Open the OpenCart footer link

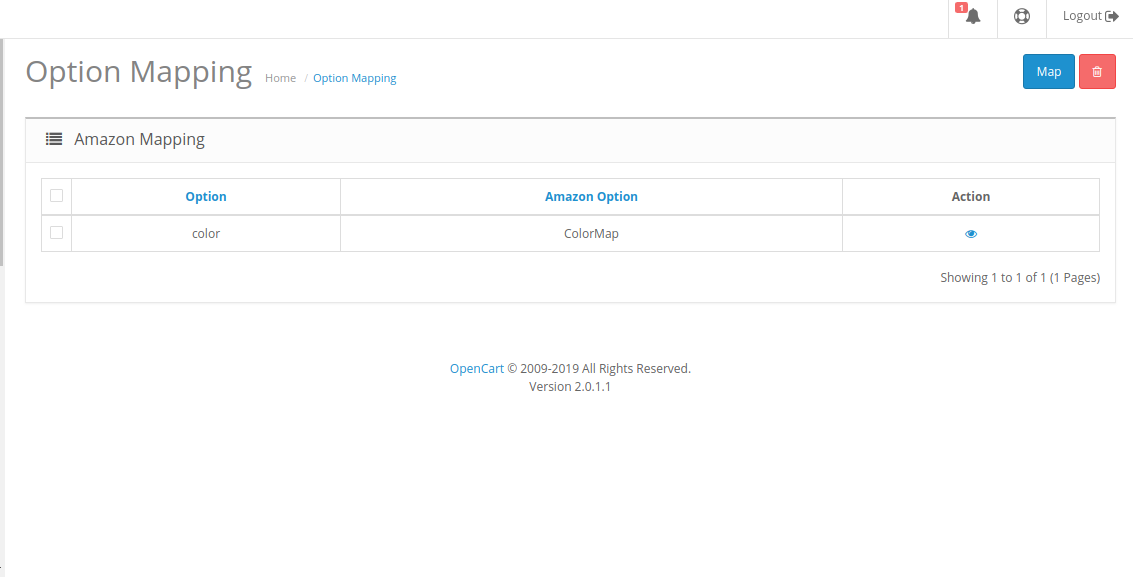(x=476, y=368)
